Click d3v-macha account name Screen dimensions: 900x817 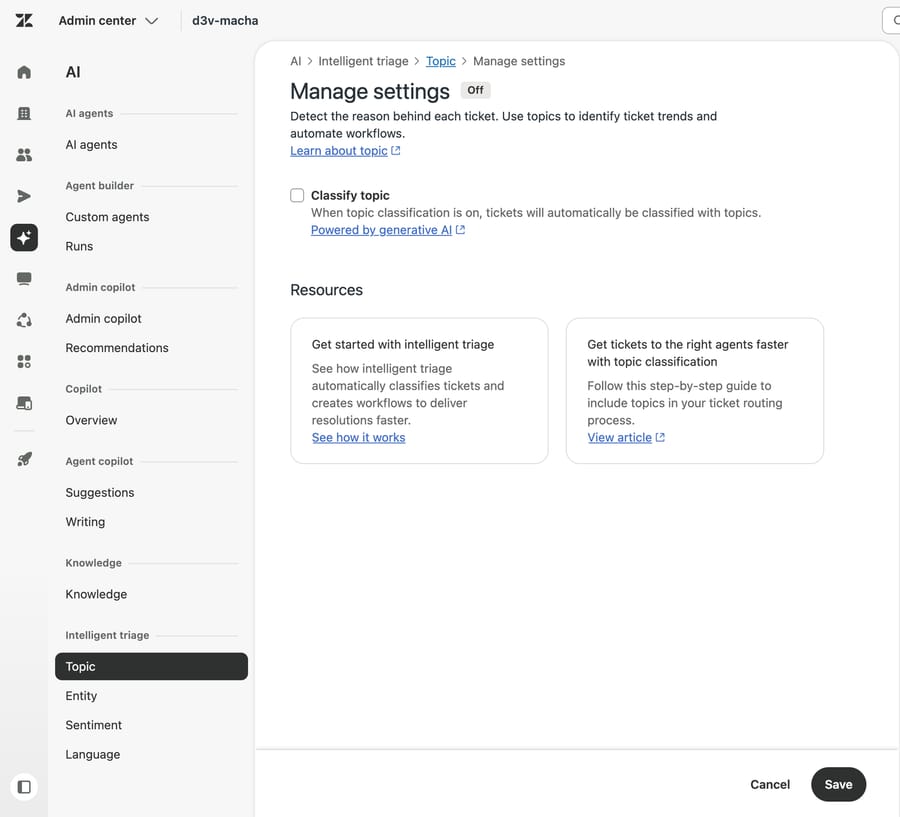point(225,21)
